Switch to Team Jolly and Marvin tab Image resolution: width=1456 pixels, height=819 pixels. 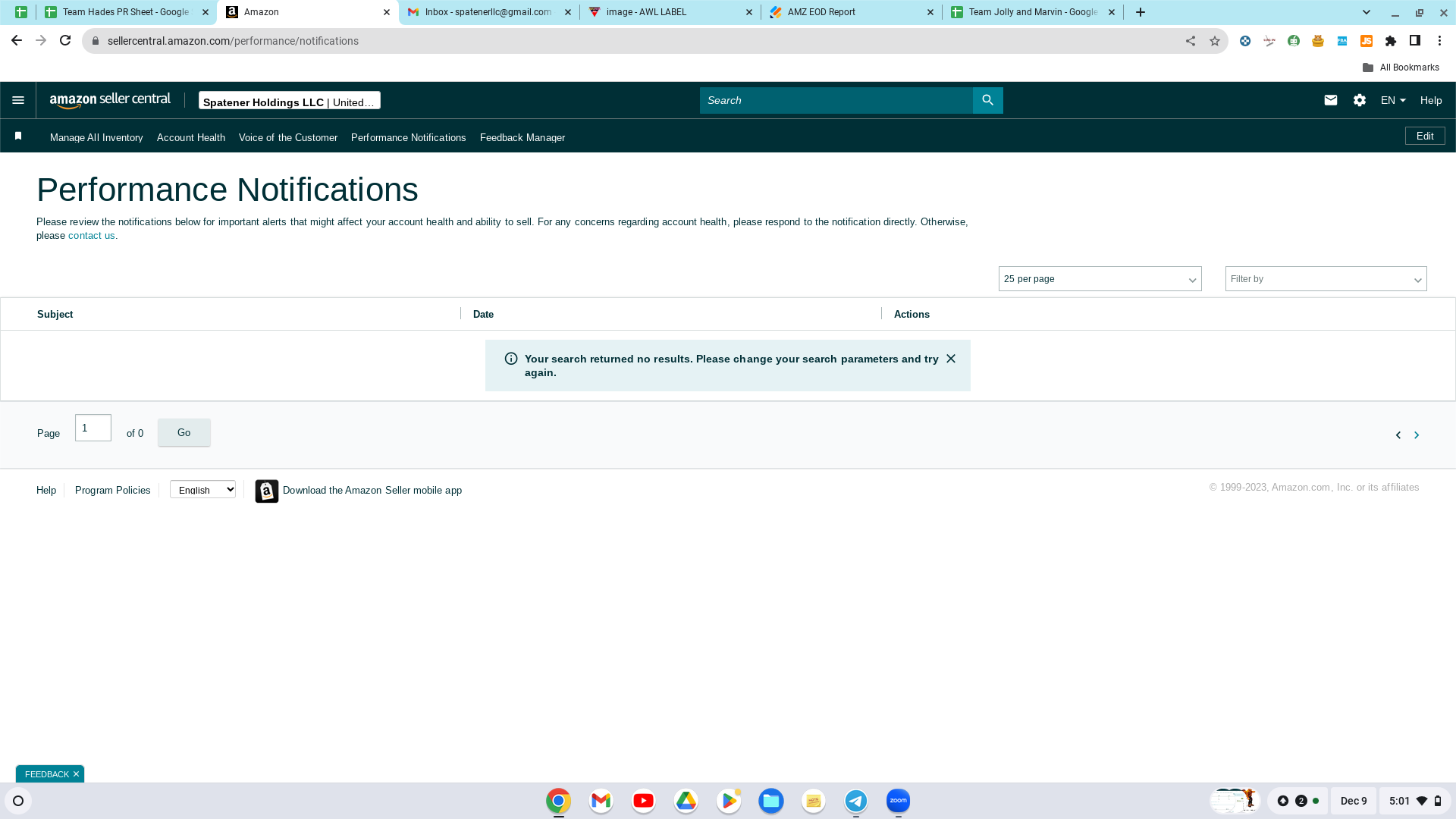[x=1031, y=12]
